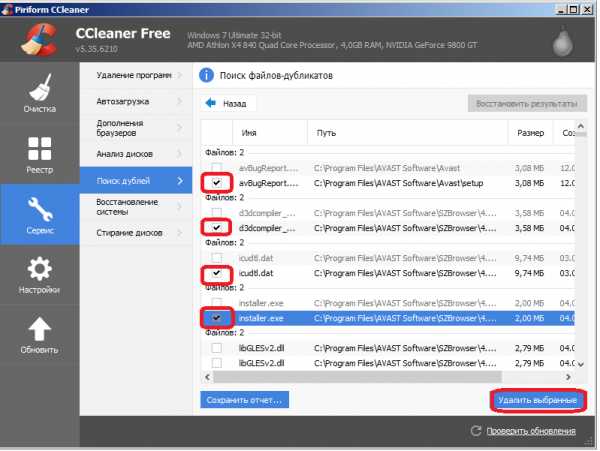Click the first libGLESv2.dll file name
Screen dimensions: 600x451
coord(261,348)
